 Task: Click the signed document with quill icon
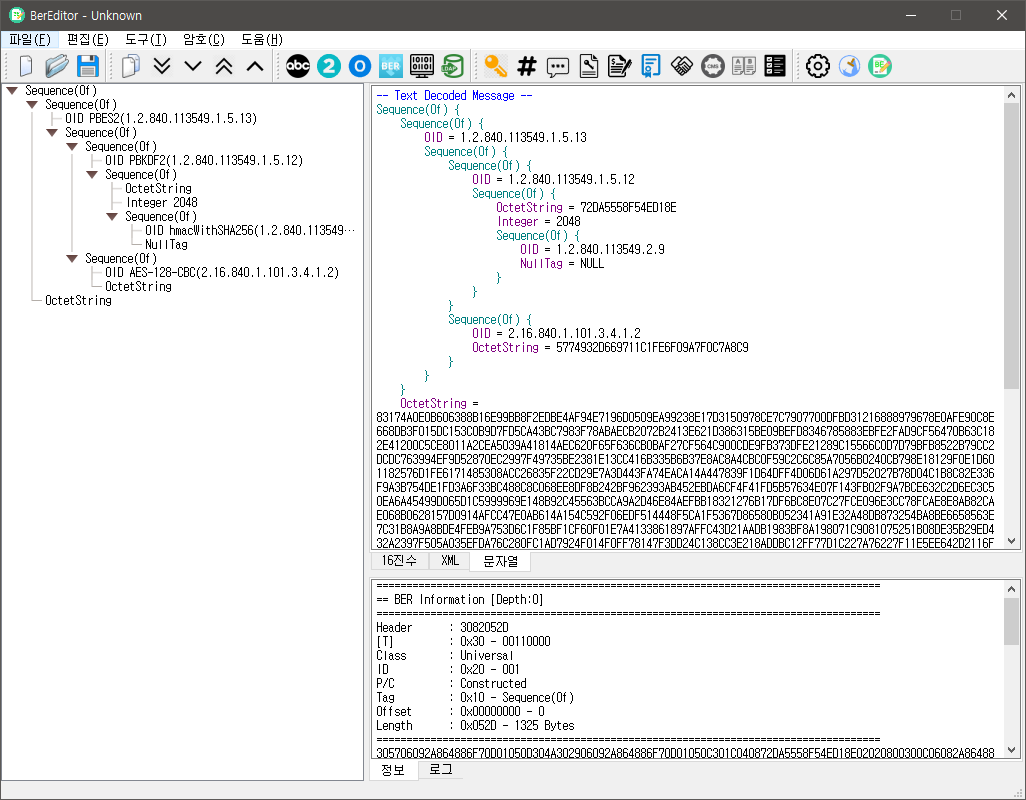619,66
